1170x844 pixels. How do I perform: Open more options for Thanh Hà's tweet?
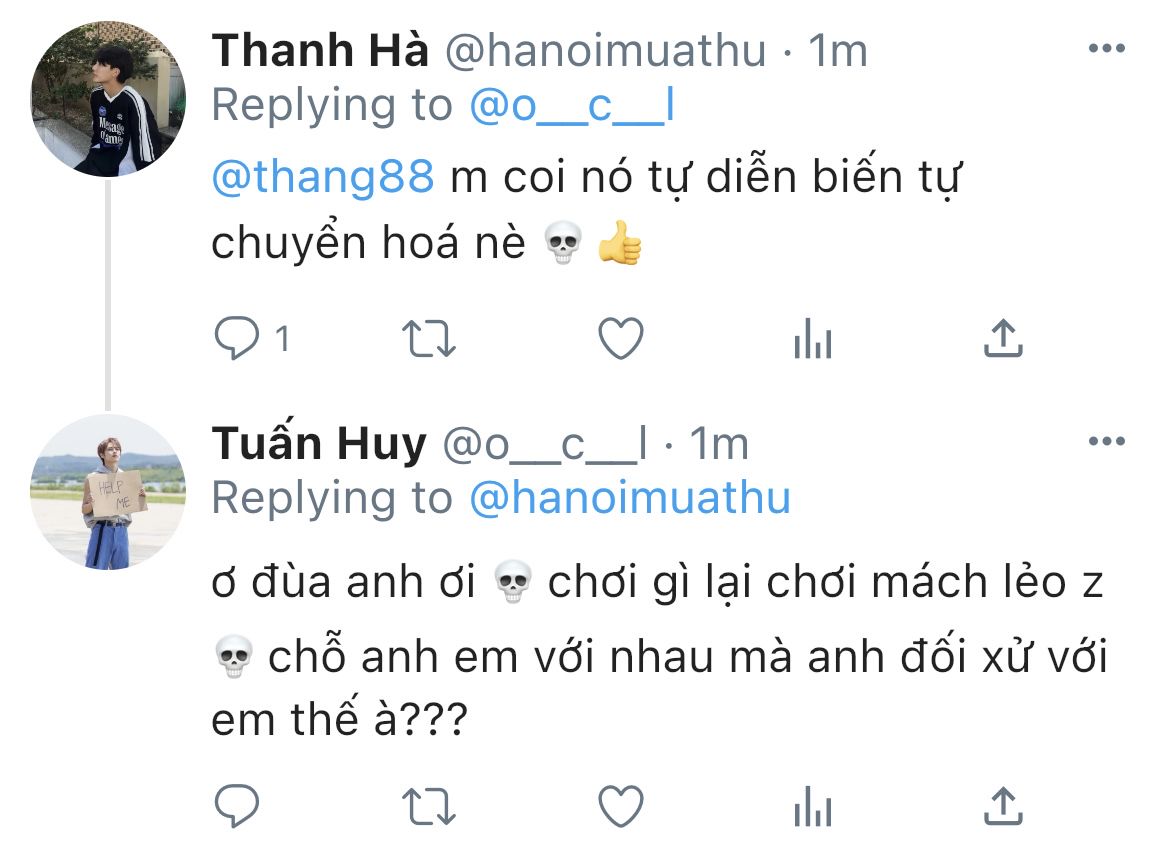pos(1107,48)
